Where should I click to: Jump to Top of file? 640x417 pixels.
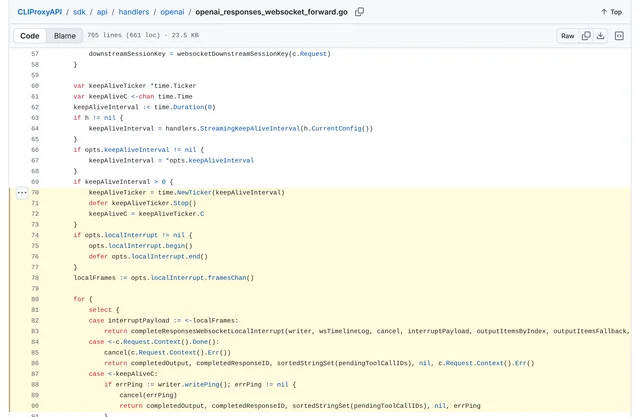611,12
